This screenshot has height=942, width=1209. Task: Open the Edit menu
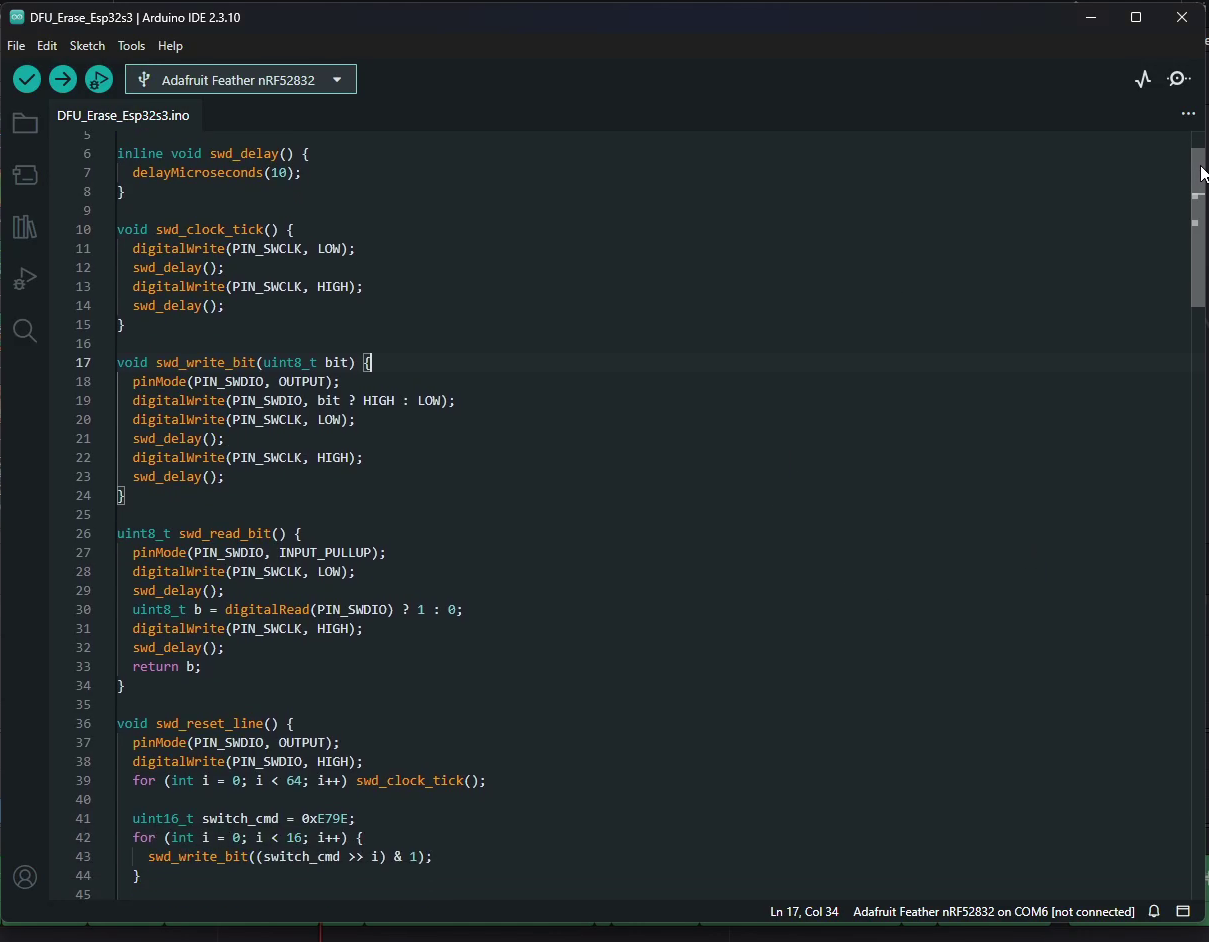point(47,46)
